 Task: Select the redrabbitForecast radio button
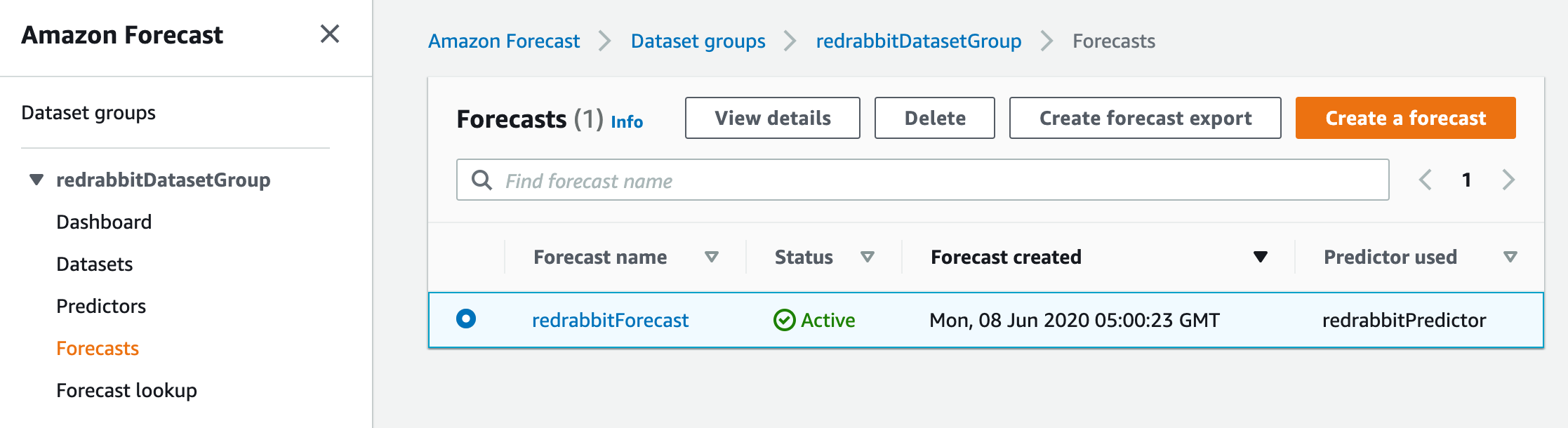click(x=466, y=319)
